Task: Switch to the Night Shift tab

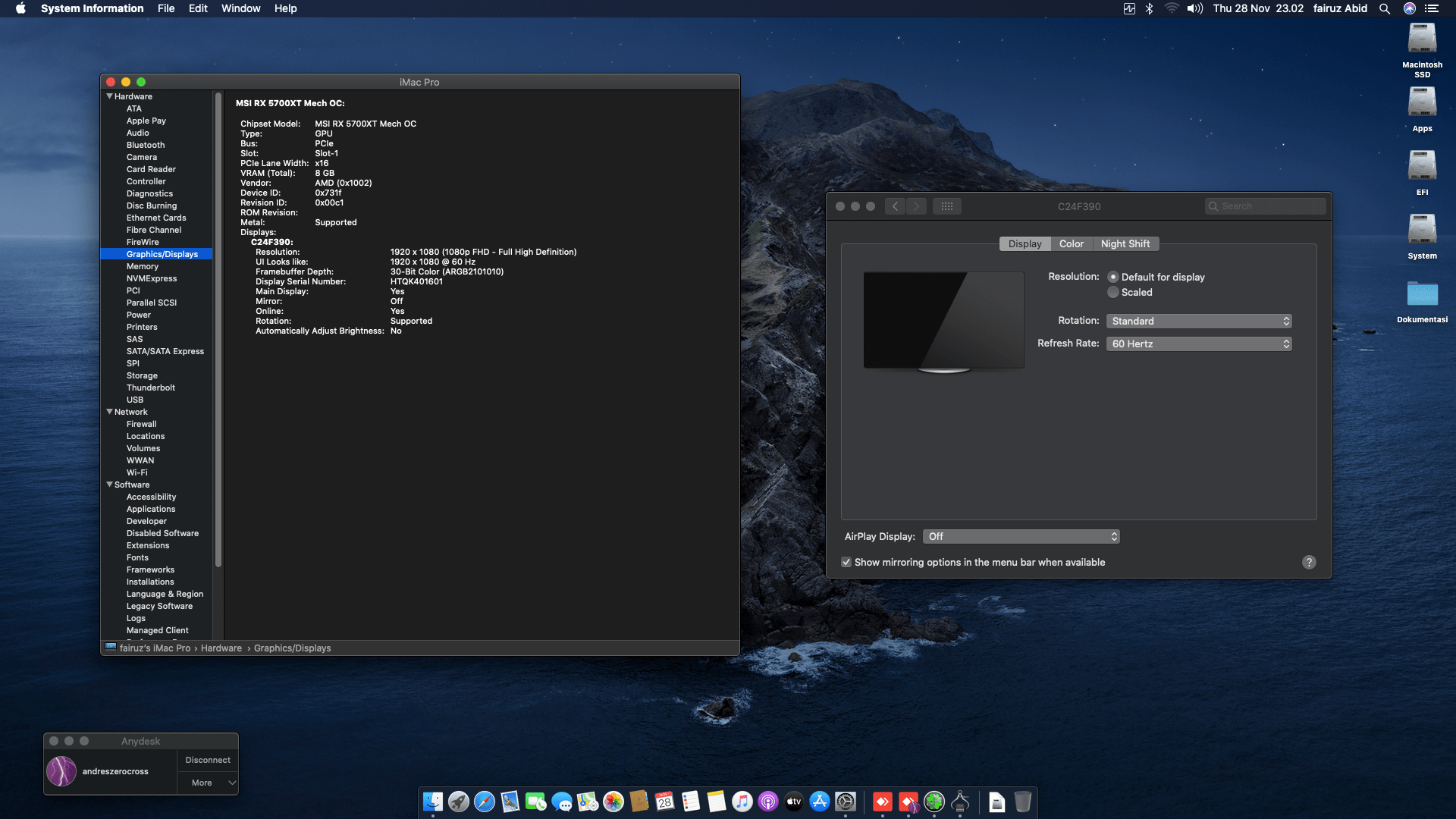Action: point(1125,243)
